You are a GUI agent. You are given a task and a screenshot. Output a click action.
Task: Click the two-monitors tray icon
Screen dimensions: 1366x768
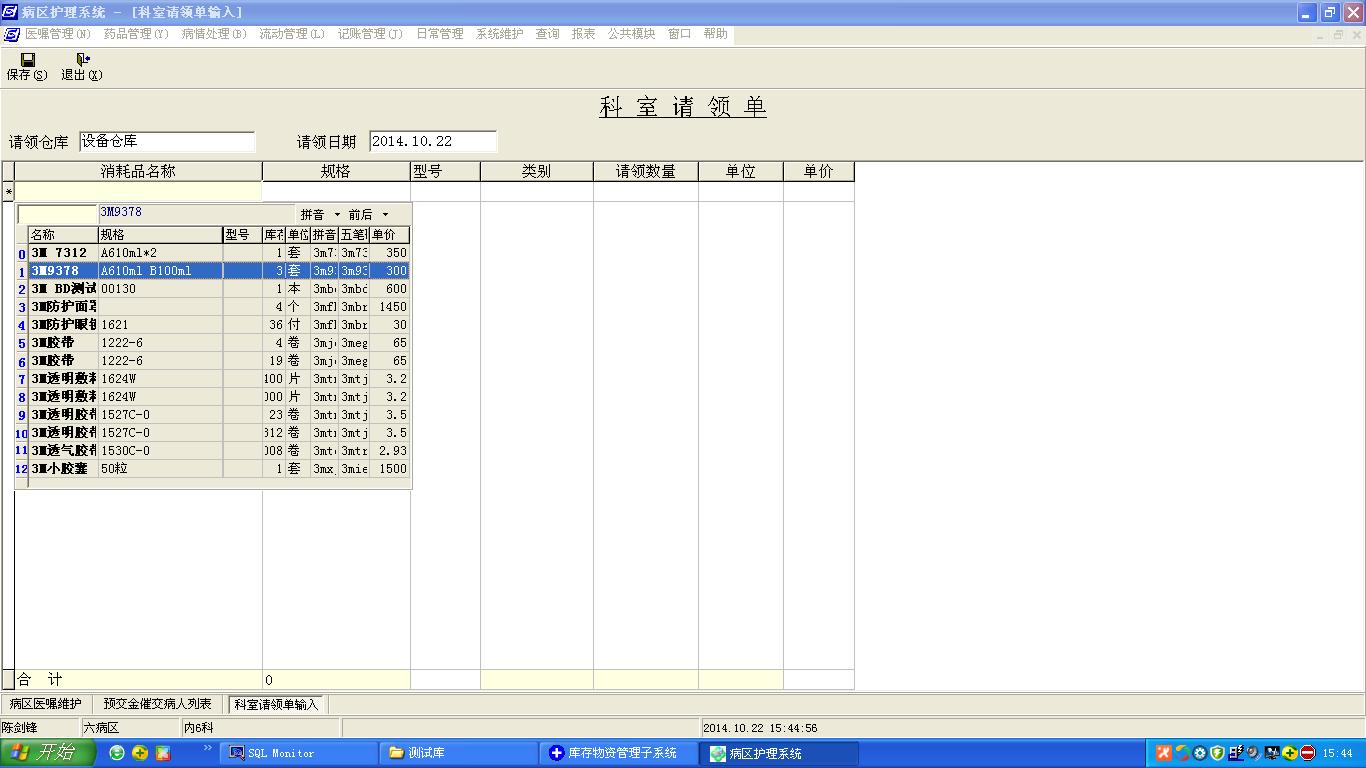pyautogui.click(x=1272, y=753)
